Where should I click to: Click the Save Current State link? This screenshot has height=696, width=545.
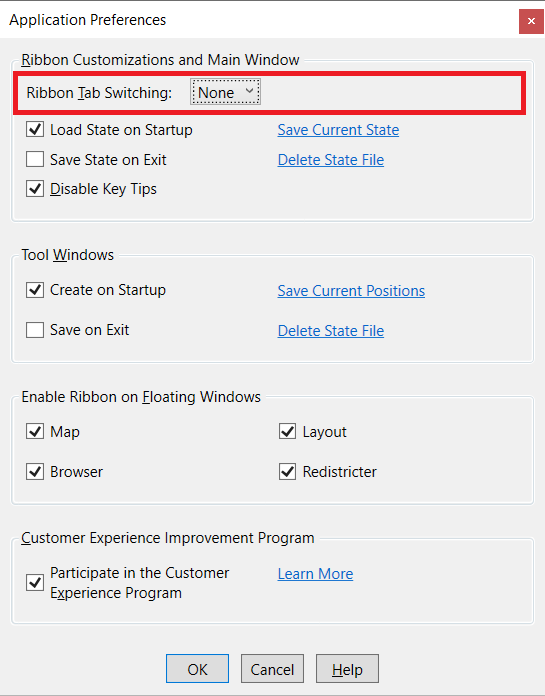(x=338, y=130)
